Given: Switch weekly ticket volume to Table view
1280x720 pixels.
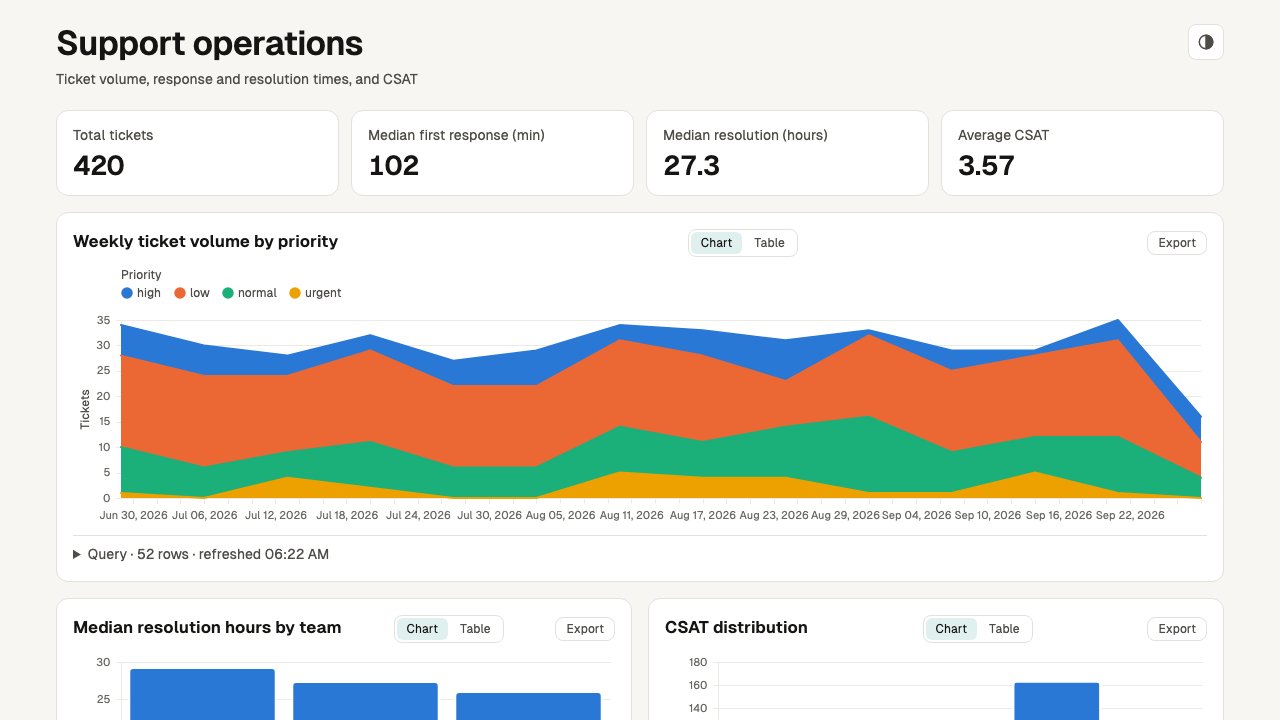Looking at the screenshot, I should (769, 243).
